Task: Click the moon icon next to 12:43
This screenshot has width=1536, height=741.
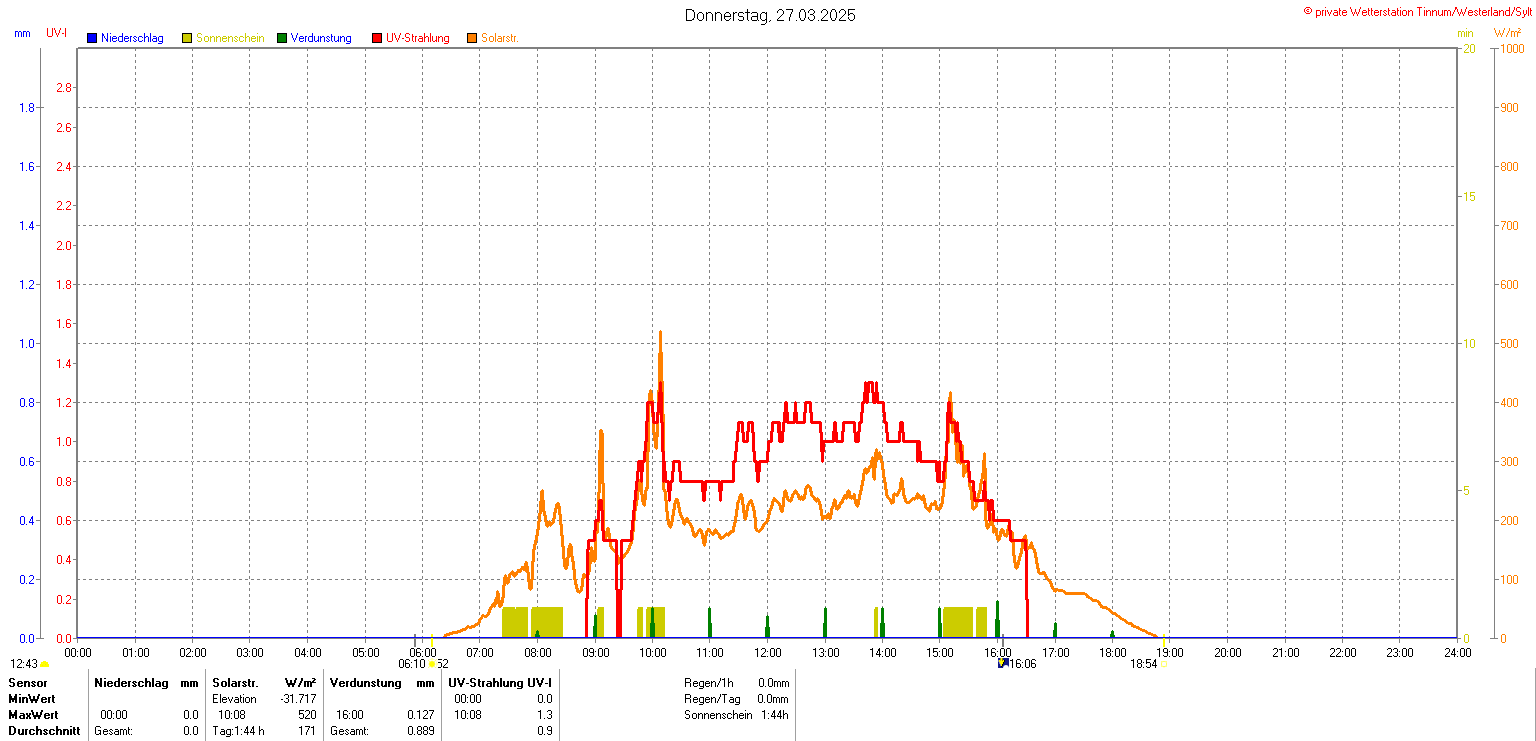Action: click(45, 664)
